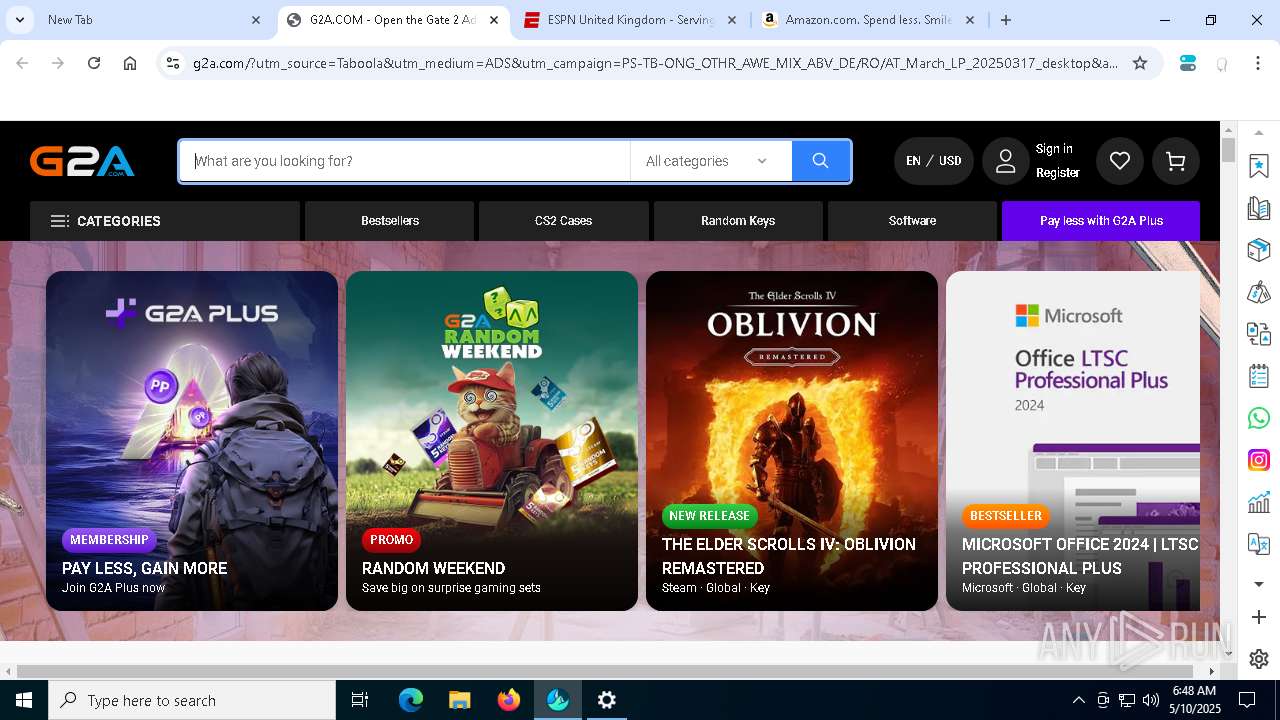The height and width of the screenshot is (720, 1280).
Task: Open the Microsoft Office 2024 LTSC card
Action: [x=1073, y=441]
